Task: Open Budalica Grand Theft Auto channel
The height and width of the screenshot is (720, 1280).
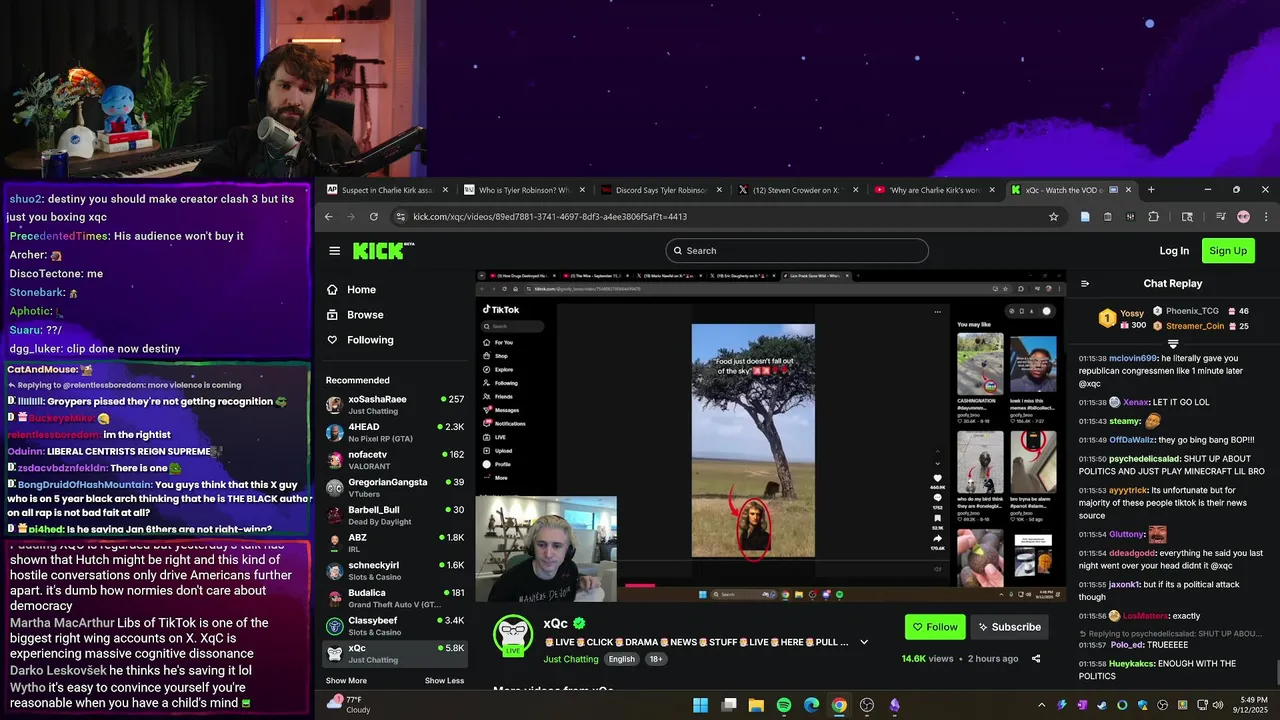Action: click(396, 598)
